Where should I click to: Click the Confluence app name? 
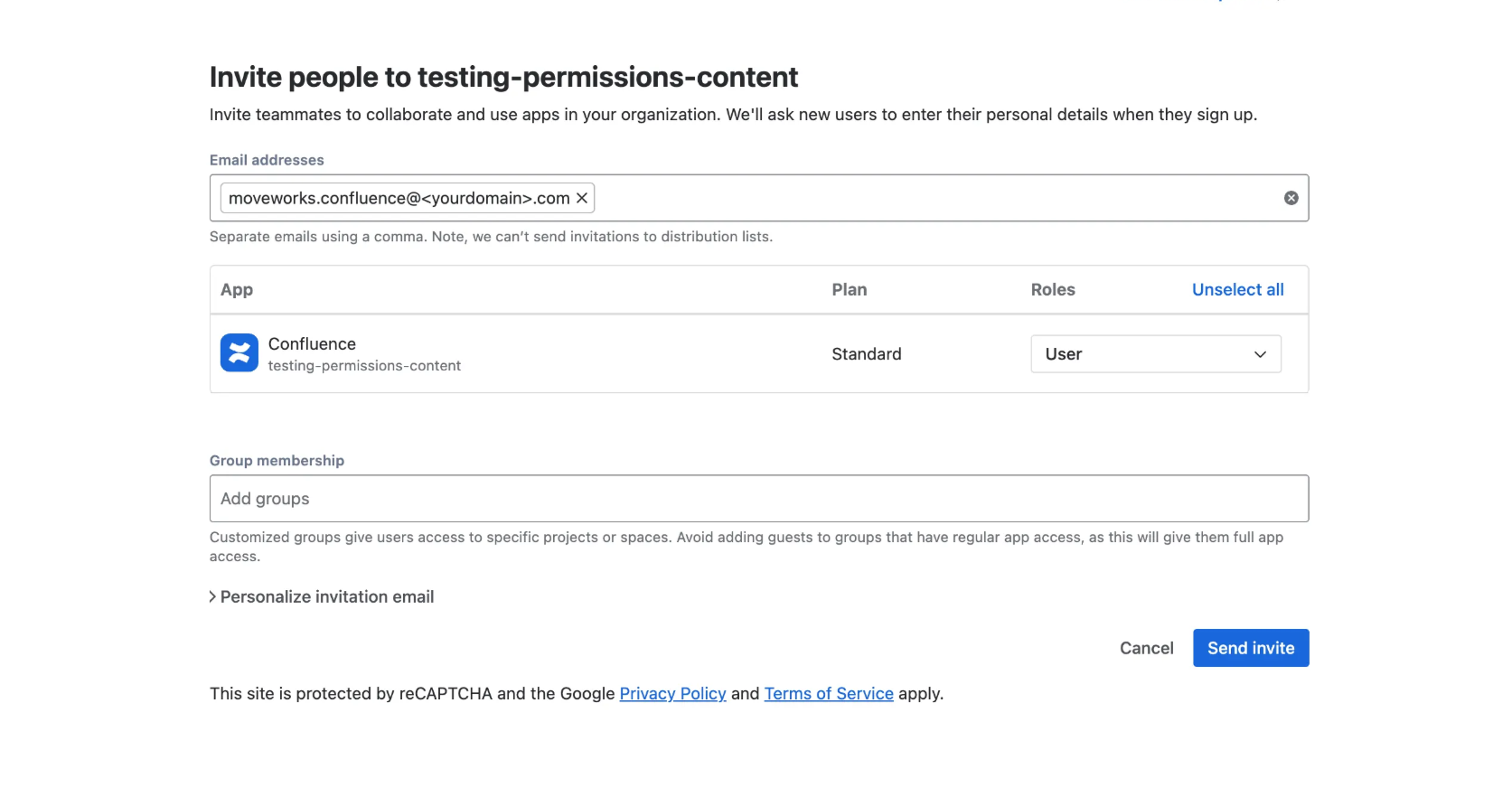[312, 344]
